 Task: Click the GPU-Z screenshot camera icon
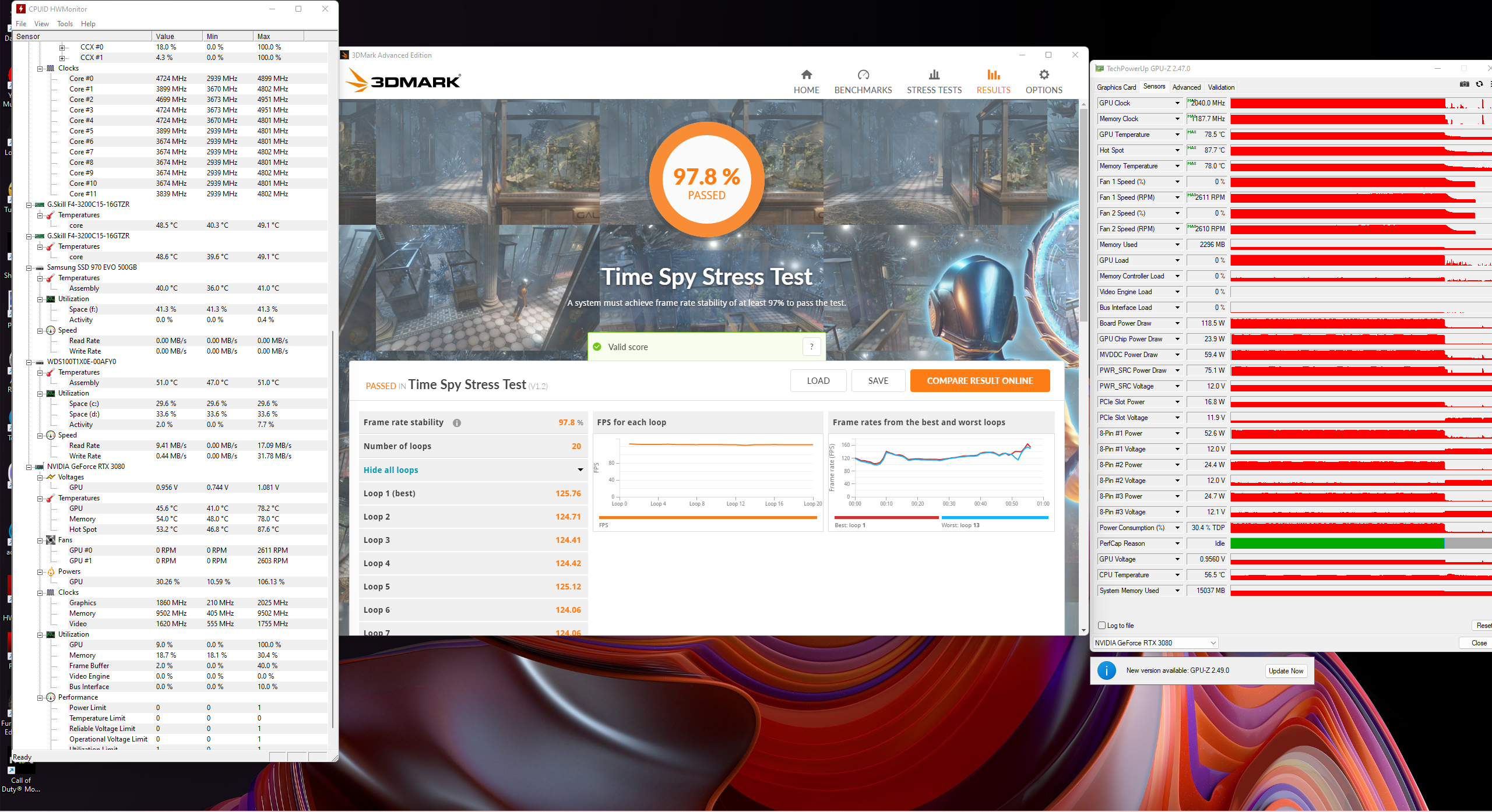pos(1464,84)
